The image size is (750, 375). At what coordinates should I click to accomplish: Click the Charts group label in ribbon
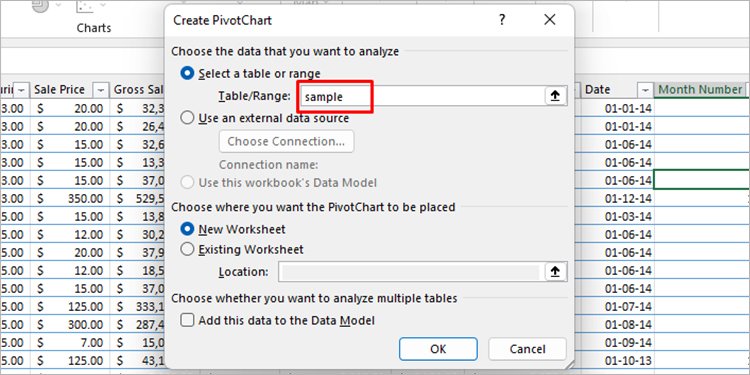[x=94, y=28]
